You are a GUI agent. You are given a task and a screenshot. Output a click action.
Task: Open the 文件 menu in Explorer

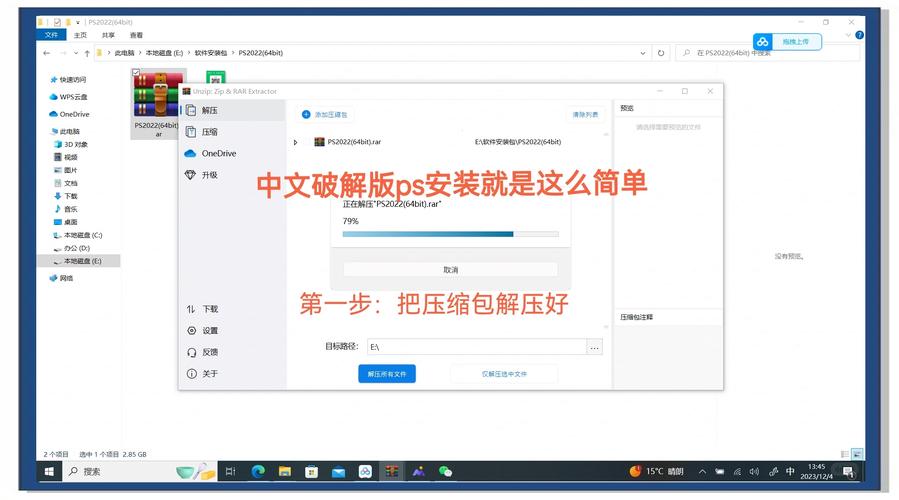(52, 35)
